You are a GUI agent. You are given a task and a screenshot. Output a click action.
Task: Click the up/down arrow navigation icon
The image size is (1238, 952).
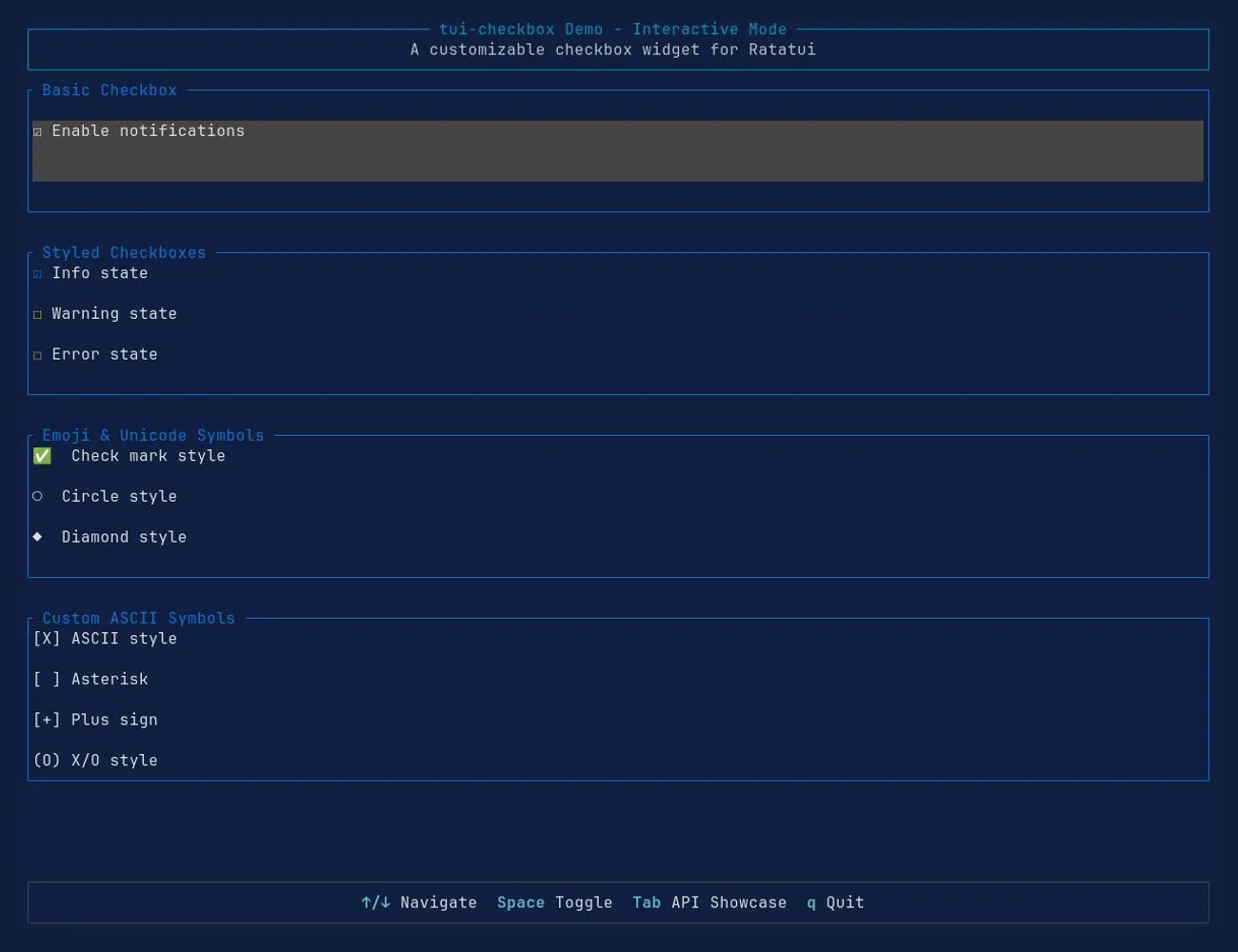click(375, 902)
